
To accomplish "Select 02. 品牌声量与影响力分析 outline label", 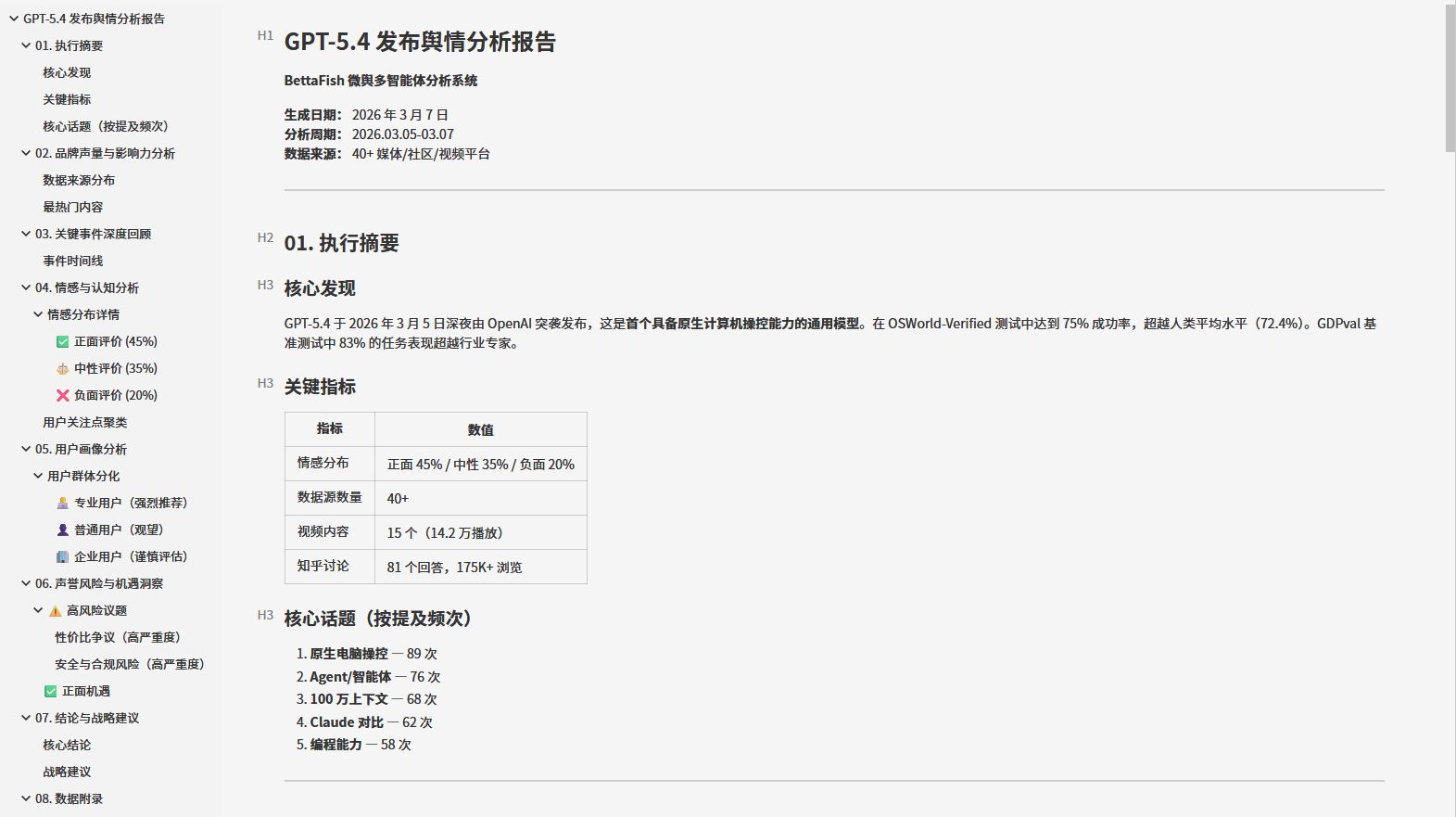I will 105,153.
